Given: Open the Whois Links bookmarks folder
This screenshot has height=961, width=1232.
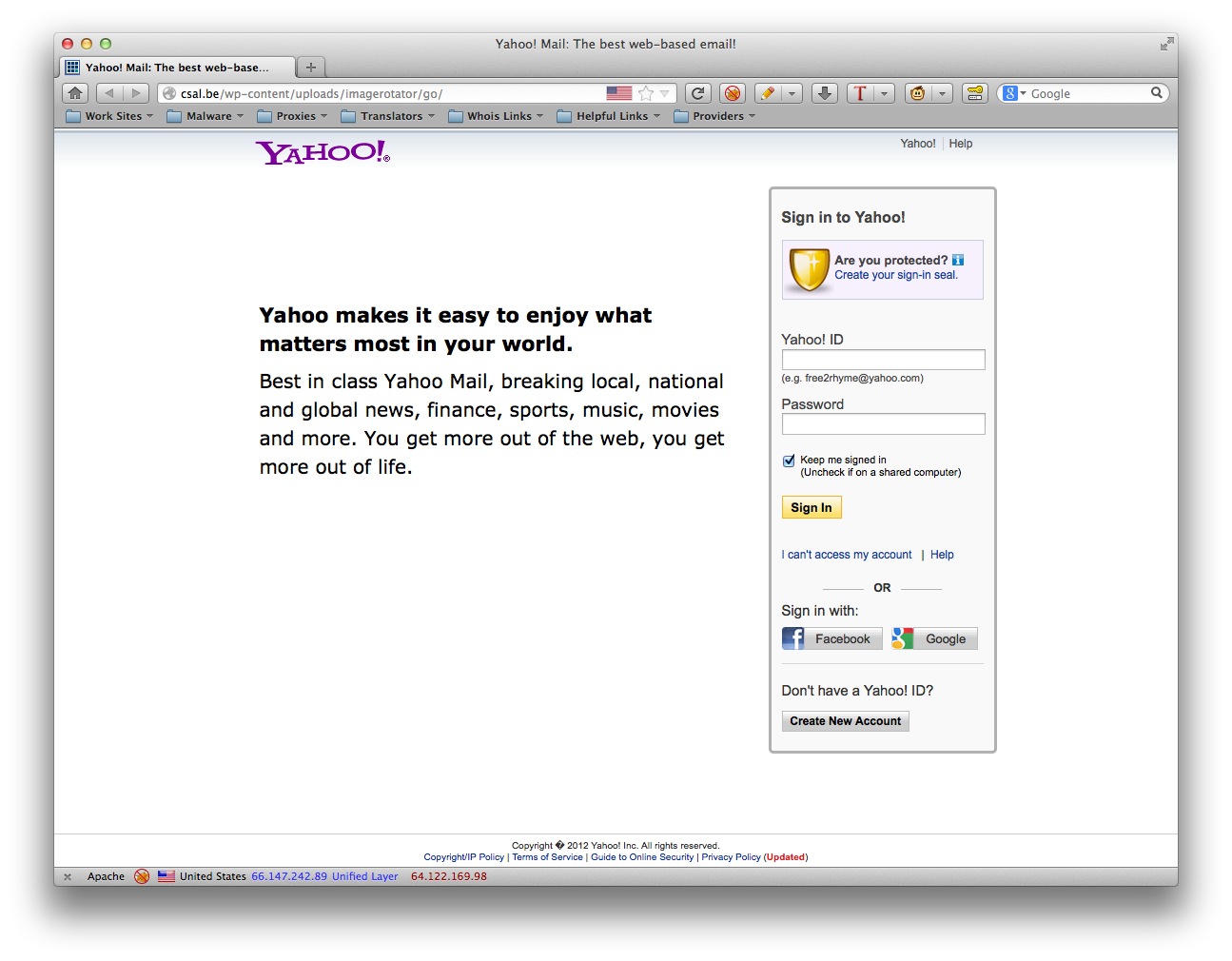Looking at the screenshot, I should tap(496, 116).
